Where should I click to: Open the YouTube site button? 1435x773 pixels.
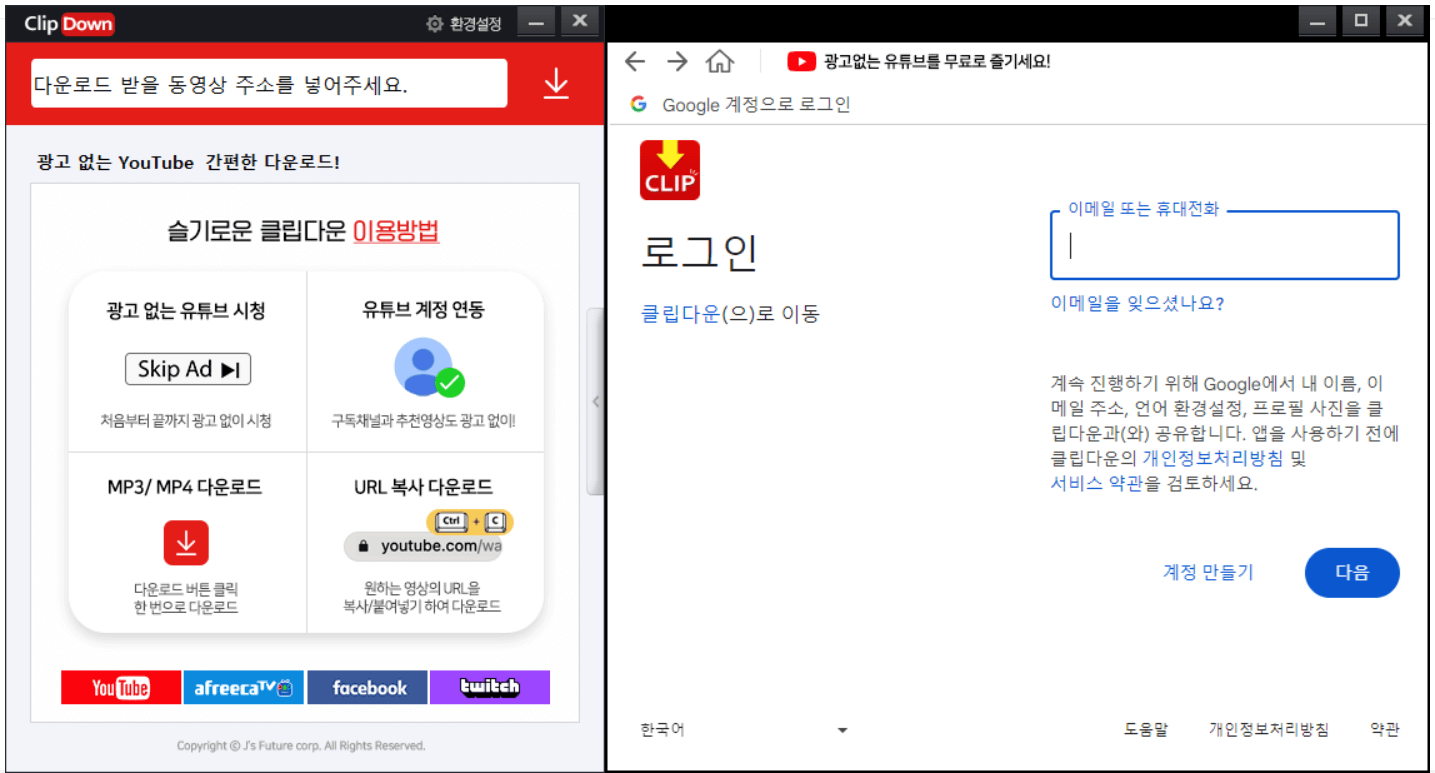(x=121, y=687)
